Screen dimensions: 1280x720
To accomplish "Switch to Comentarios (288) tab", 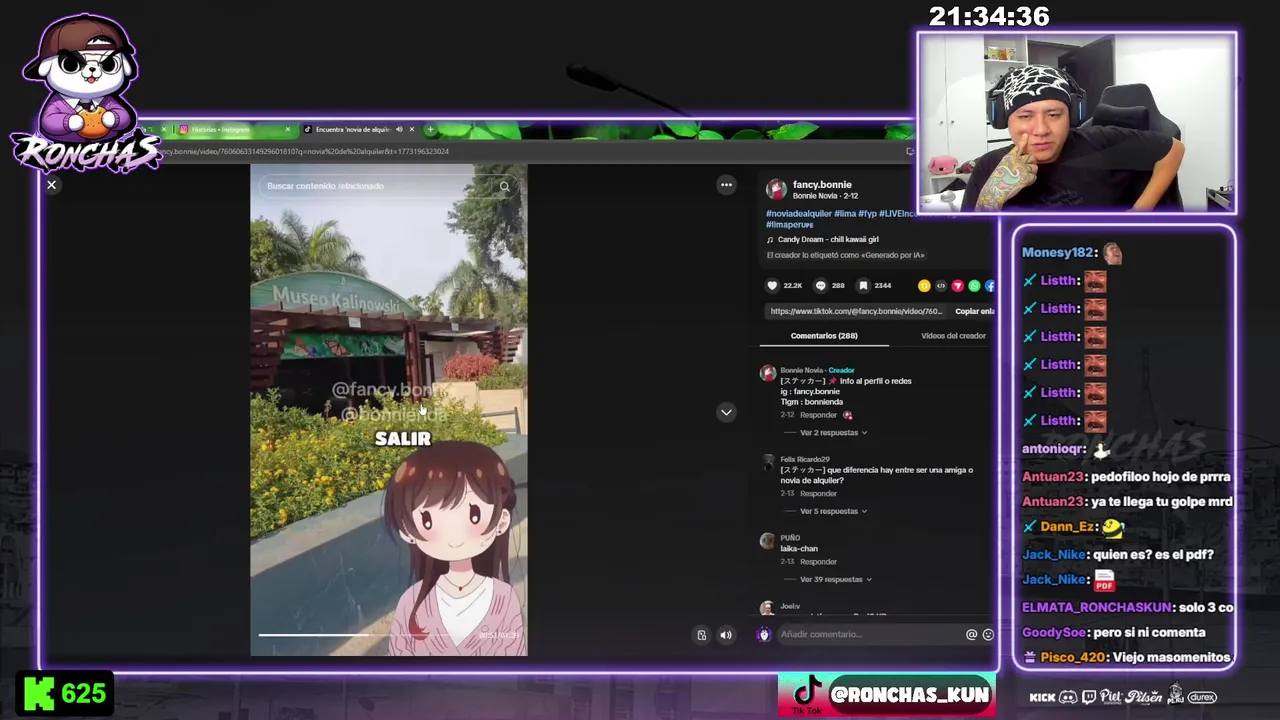I will click(x=824, y=336).
